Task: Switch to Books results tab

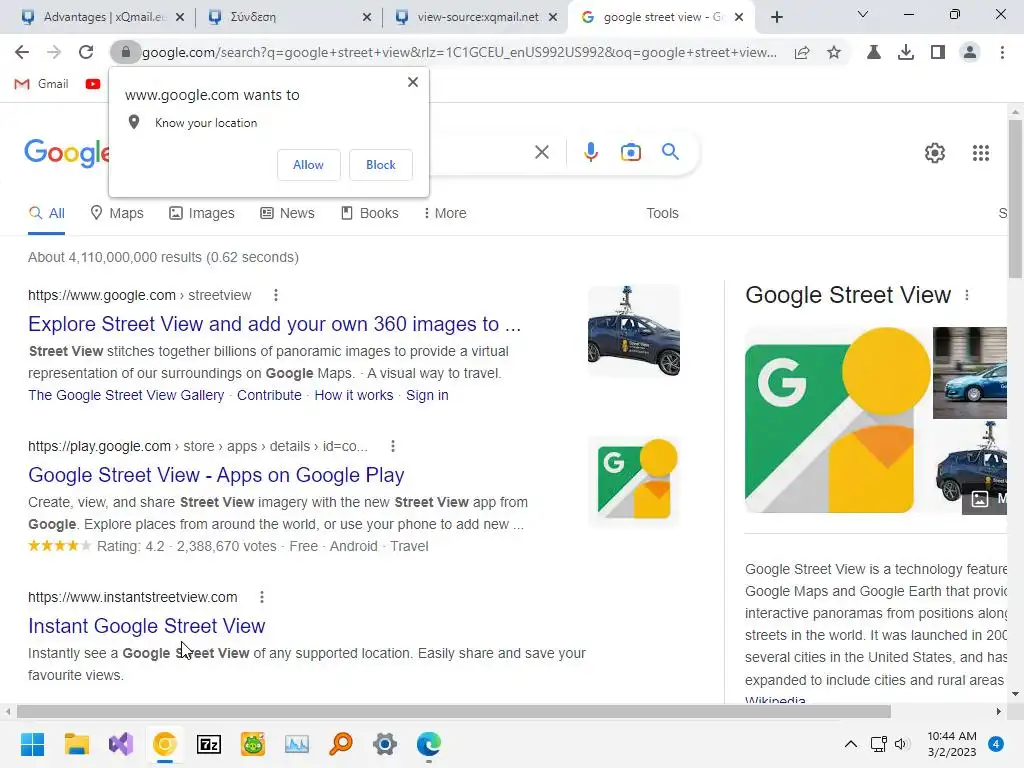Action: pyautogui.click(x=370, y=214)
